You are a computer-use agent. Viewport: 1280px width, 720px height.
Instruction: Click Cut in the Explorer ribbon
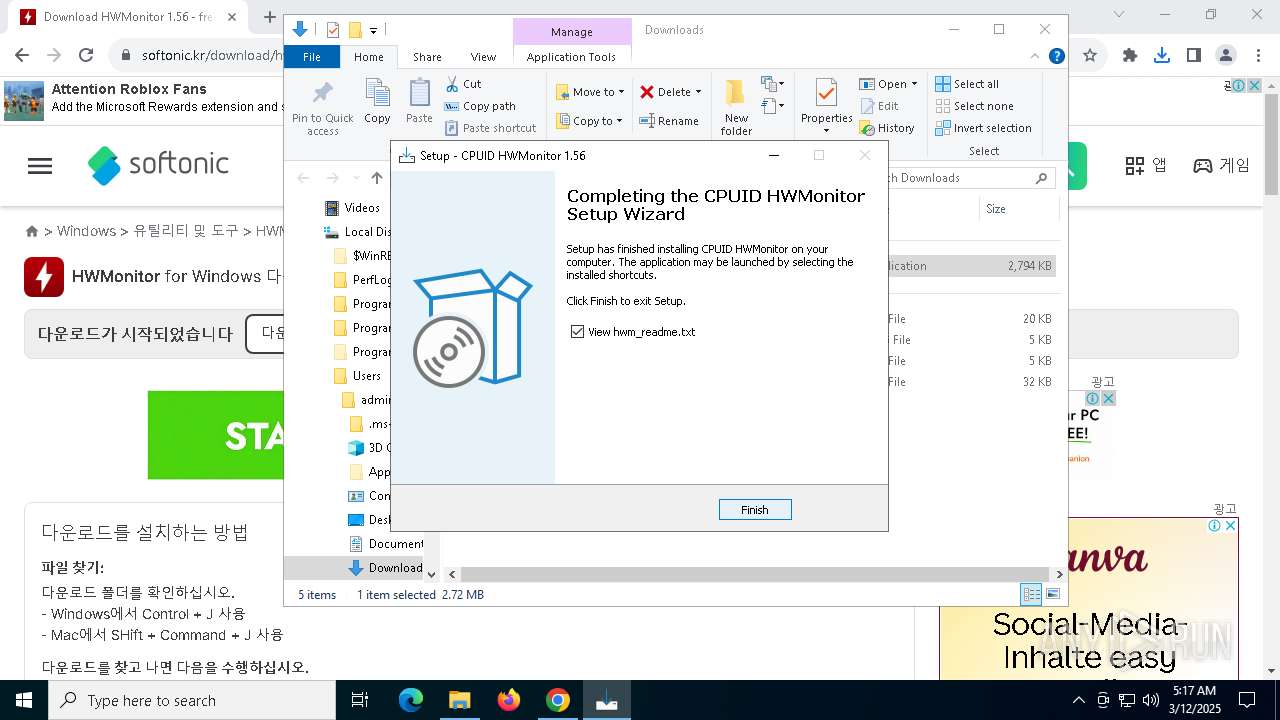pyautogui.click(x=463, y=84)
